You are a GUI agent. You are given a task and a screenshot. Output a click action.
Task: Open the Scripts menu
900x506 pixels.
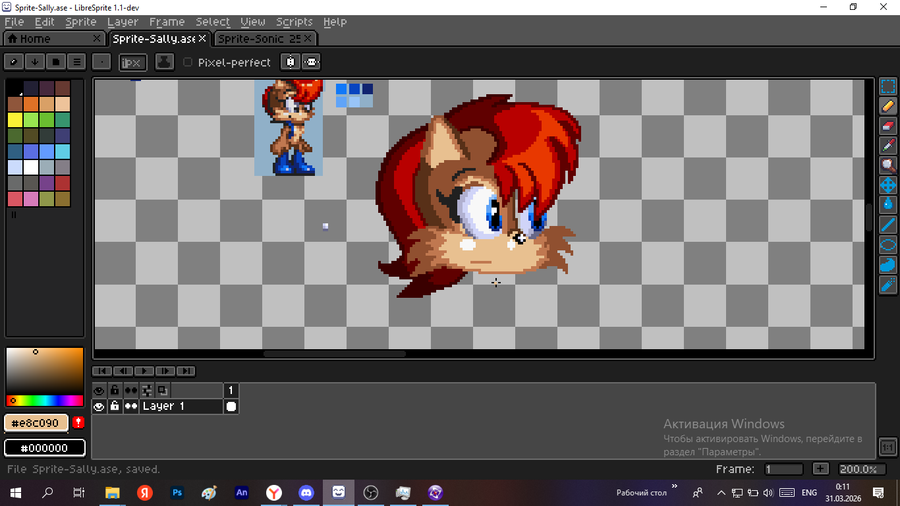coord(294,22)
